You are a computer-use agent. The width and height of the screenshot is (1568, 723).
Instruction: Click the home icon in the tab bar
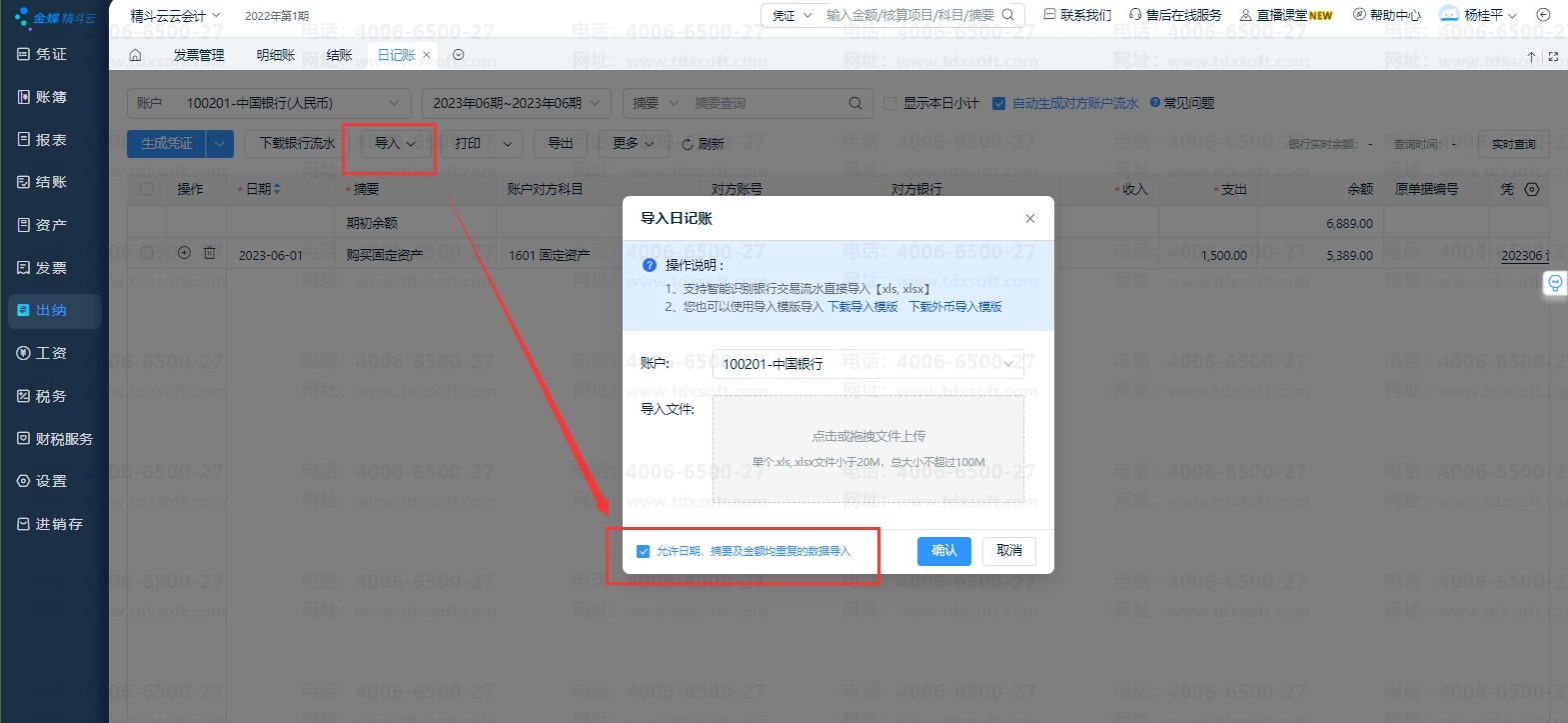coord(136,55)
